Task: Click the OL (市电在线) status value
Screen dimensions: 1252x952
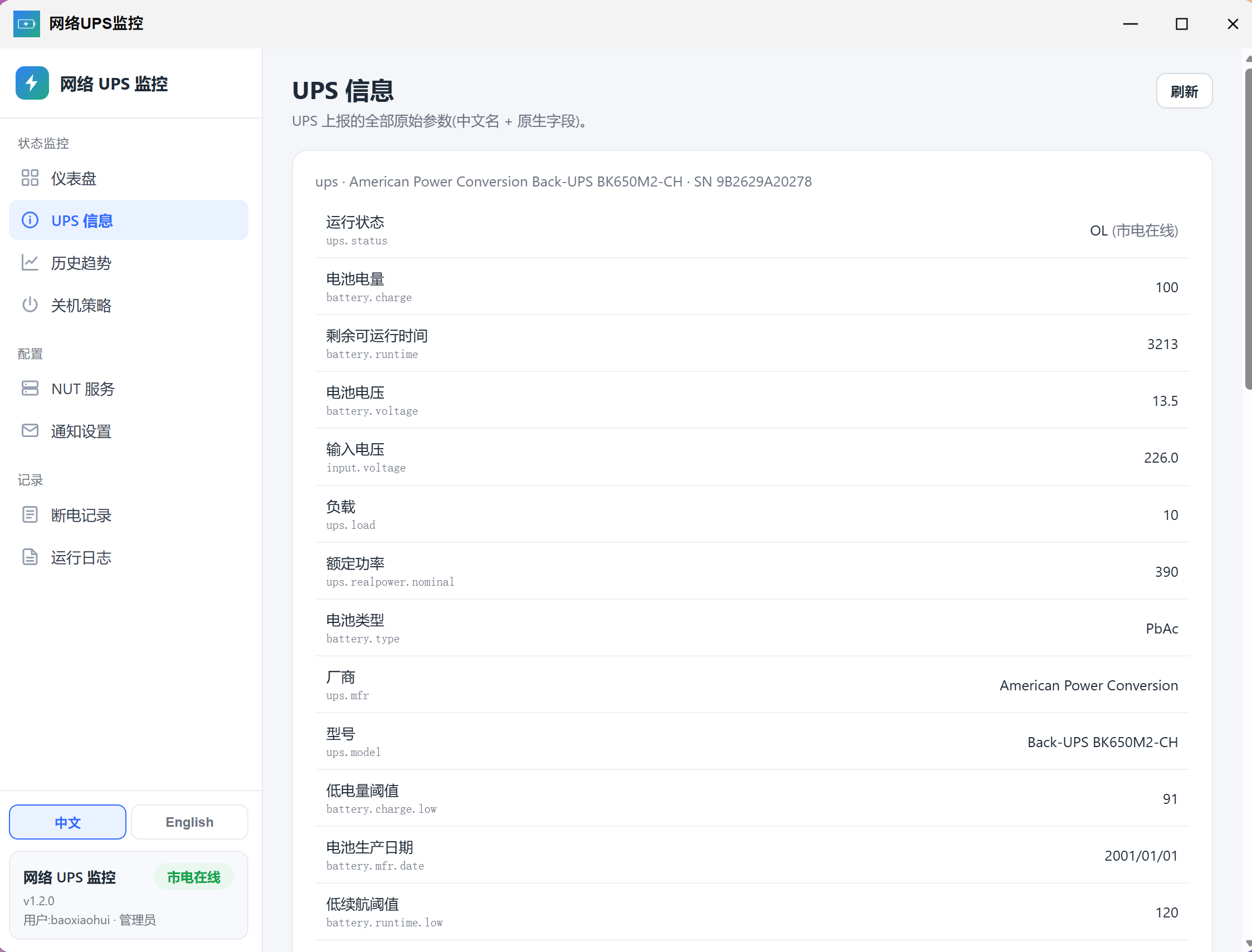Action: 1133,230
